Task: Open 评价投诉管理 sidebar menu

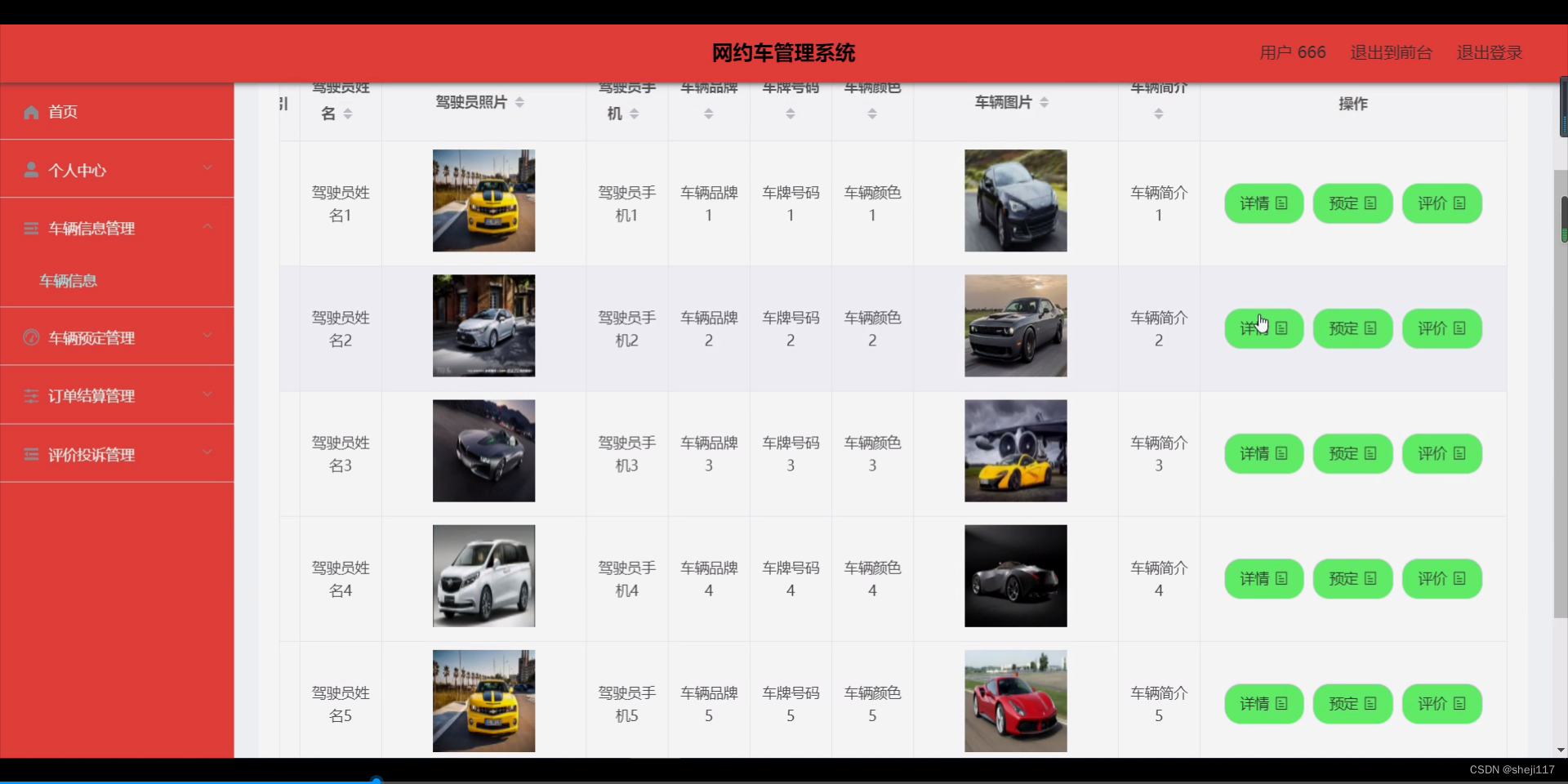Action: [x=117, y=453]
